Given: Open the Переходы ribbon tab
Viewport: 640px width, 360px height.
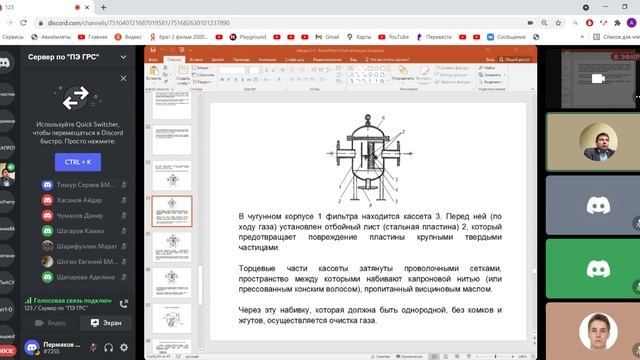Looking at the screenshot, I should [241, 60].
